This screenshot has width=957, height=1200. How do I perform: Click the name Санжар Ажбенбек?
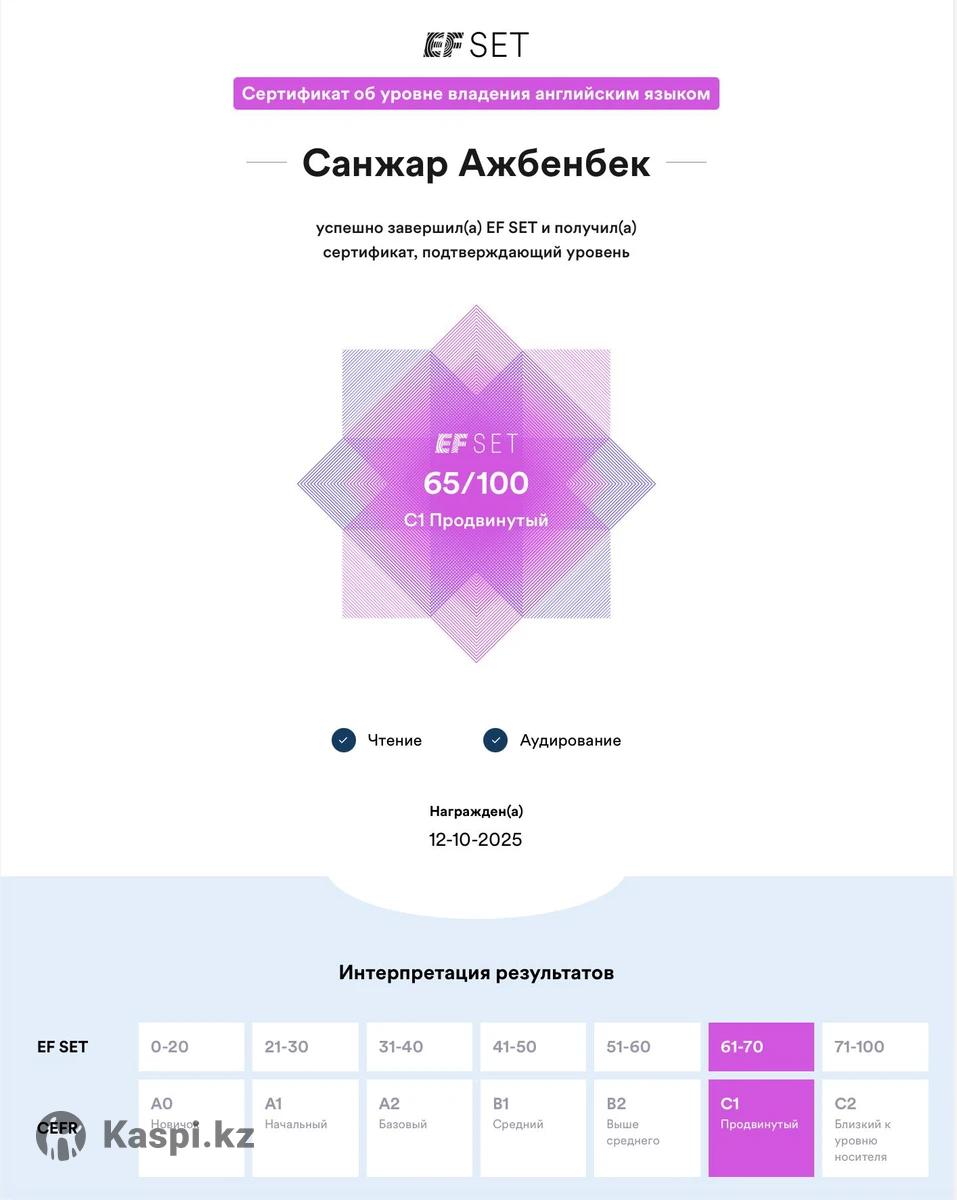click(476, 163)
